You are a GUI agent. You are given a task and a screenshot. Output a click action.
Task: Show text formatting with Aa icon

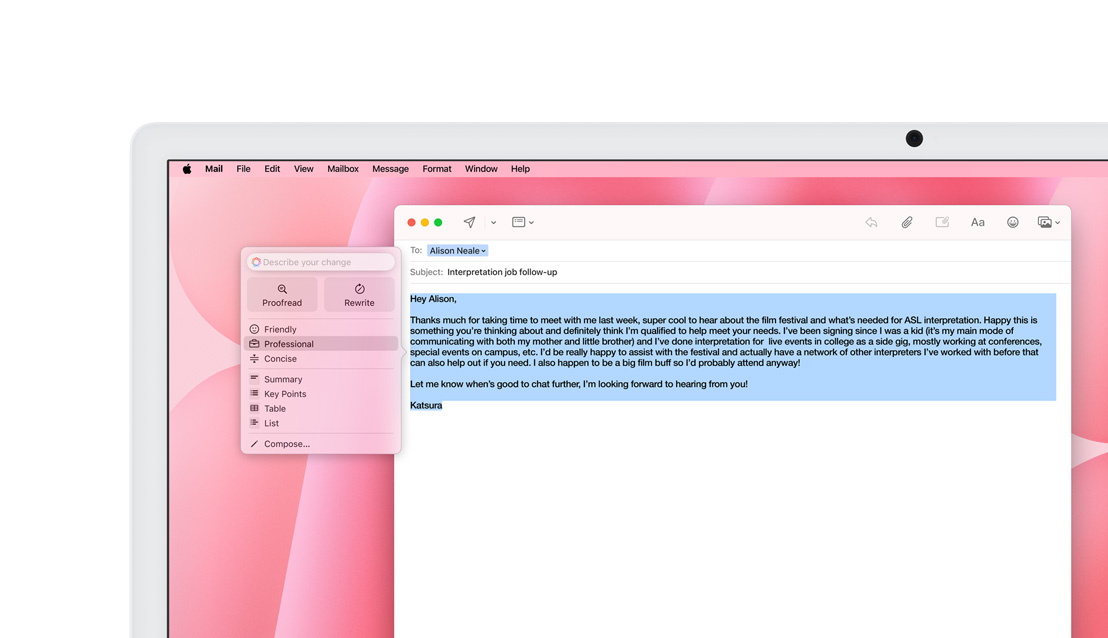coord(977,222)
